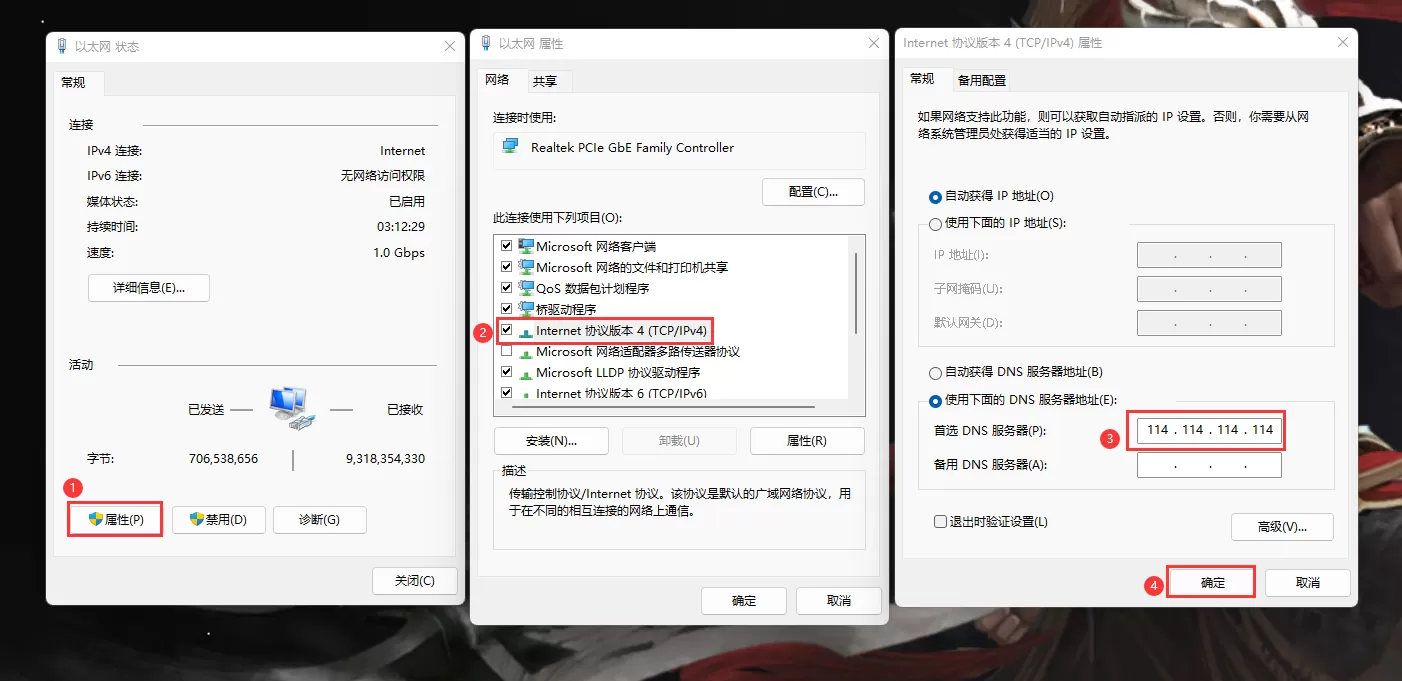Click the Realtek PCIe GbE Family Controller adapter icon
1402x681 pixels.
512,148
